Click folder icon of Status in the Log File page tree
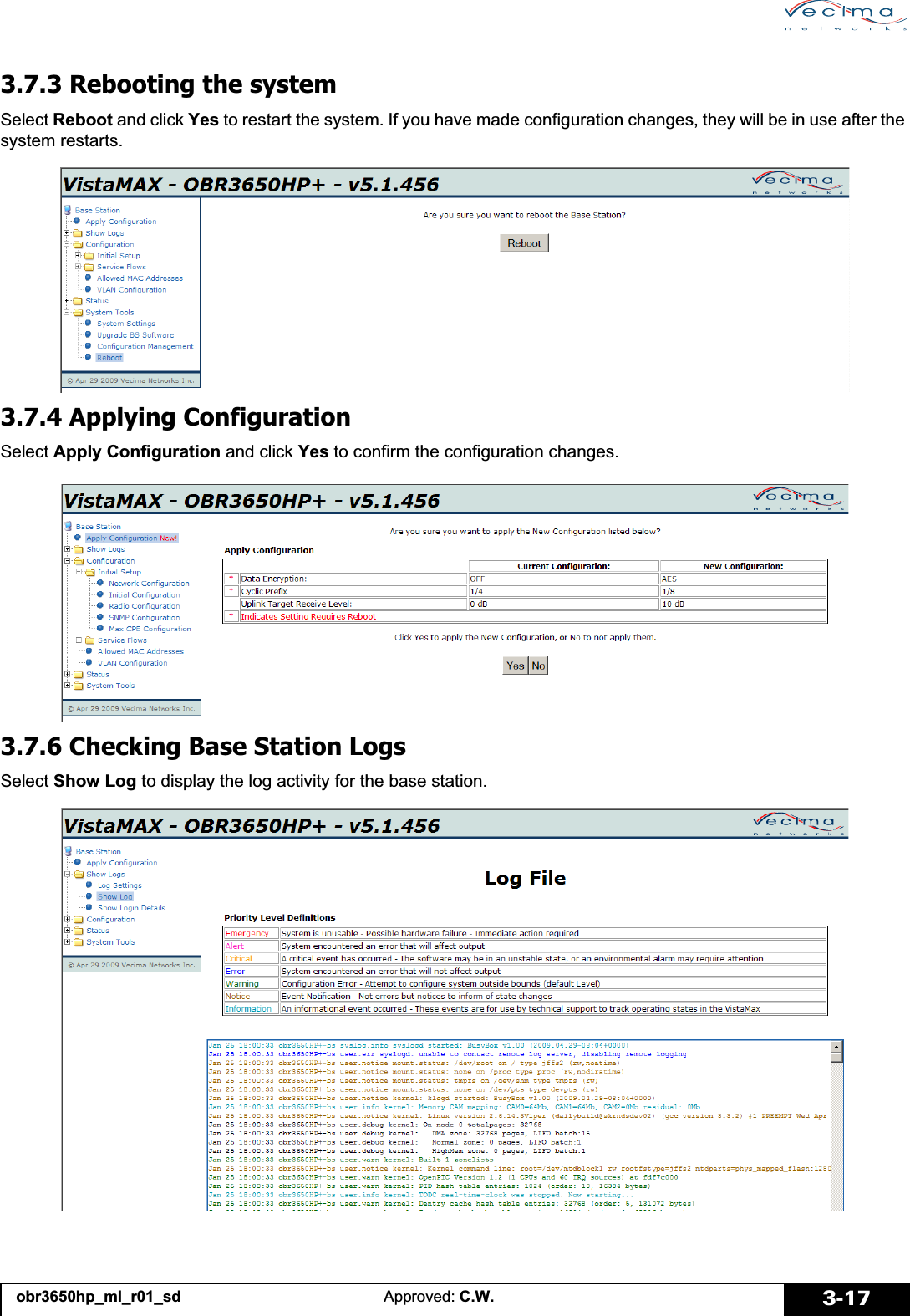Viewport: 910px width, 1316px height. [78, 931]
